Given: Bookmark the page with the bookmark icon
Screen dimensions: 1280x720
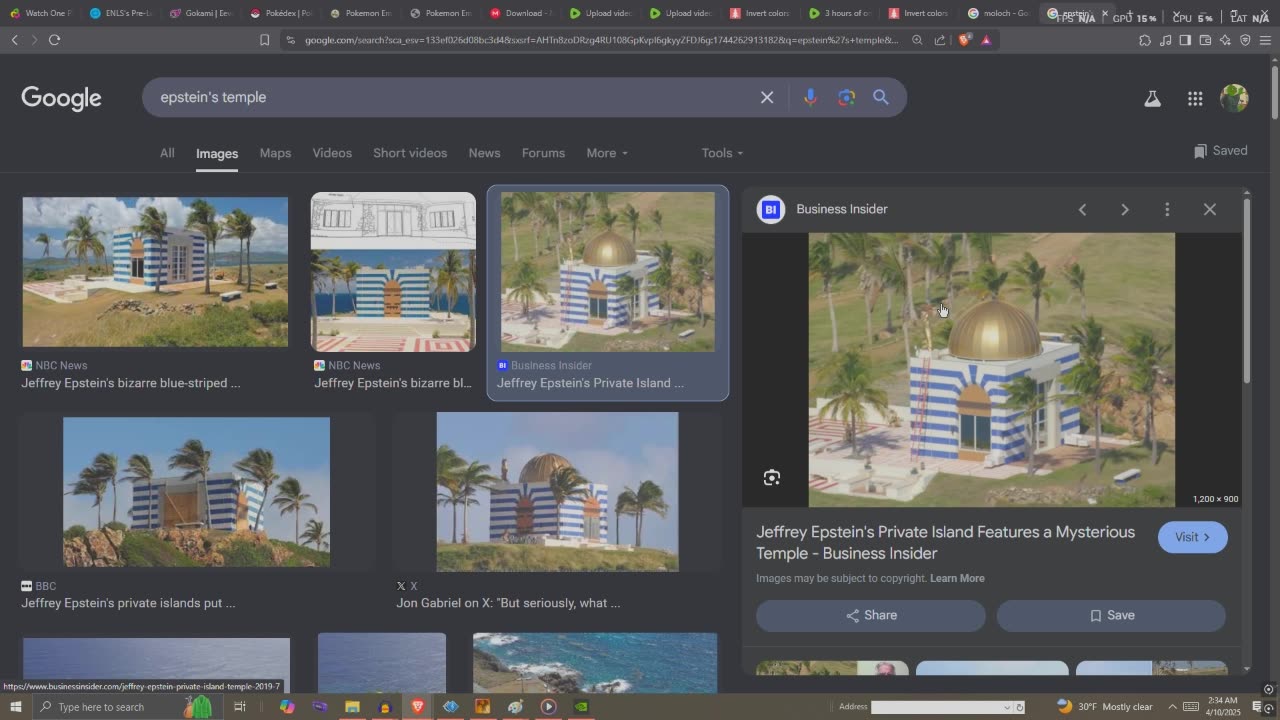Looking at the screenshot, I should pyautogui.click(x=265, y=40).
